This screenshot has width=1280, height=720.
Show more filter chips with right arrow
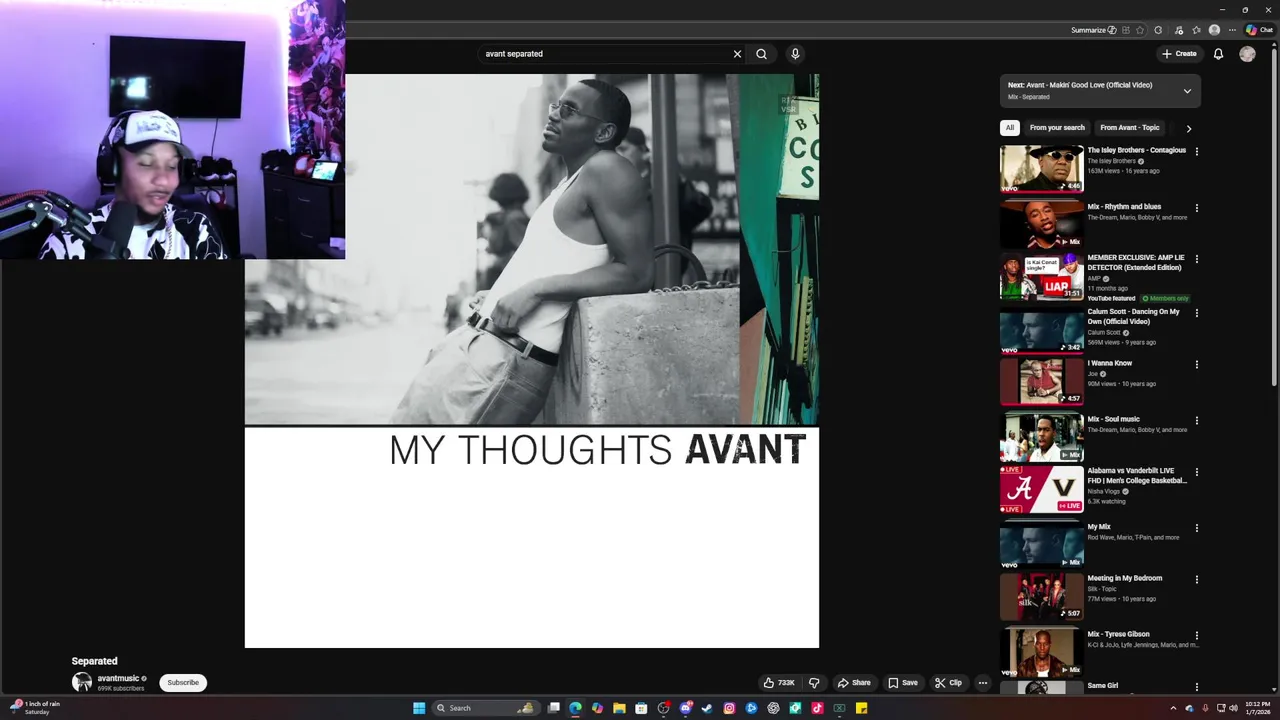click(x=1188, y=128)
